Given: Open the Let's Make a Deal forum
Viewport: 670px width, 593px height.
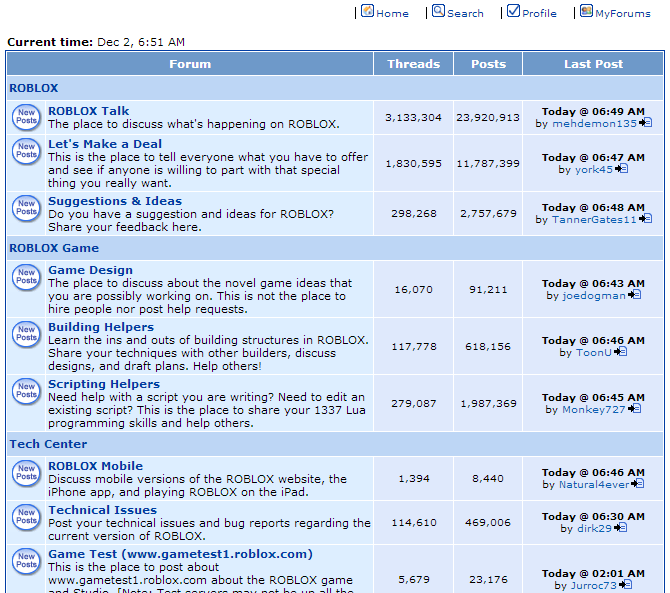Looking at the screenshot, I should click(105, 144).
